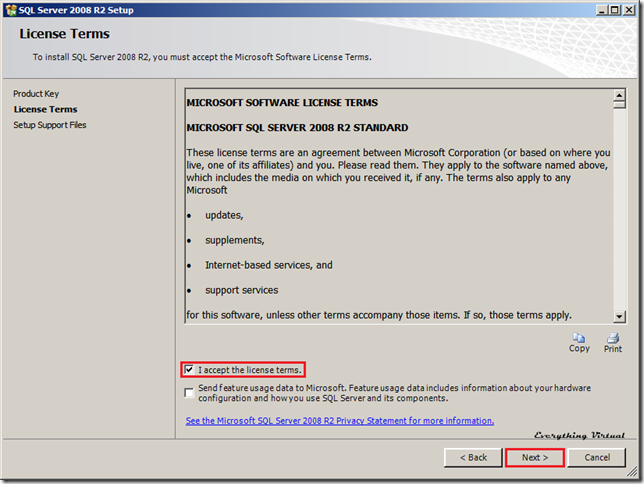Click 'Internet-based services, and' bullet text
The width and height of the screenshot is (644, 484).
click(x=269, y=265)
